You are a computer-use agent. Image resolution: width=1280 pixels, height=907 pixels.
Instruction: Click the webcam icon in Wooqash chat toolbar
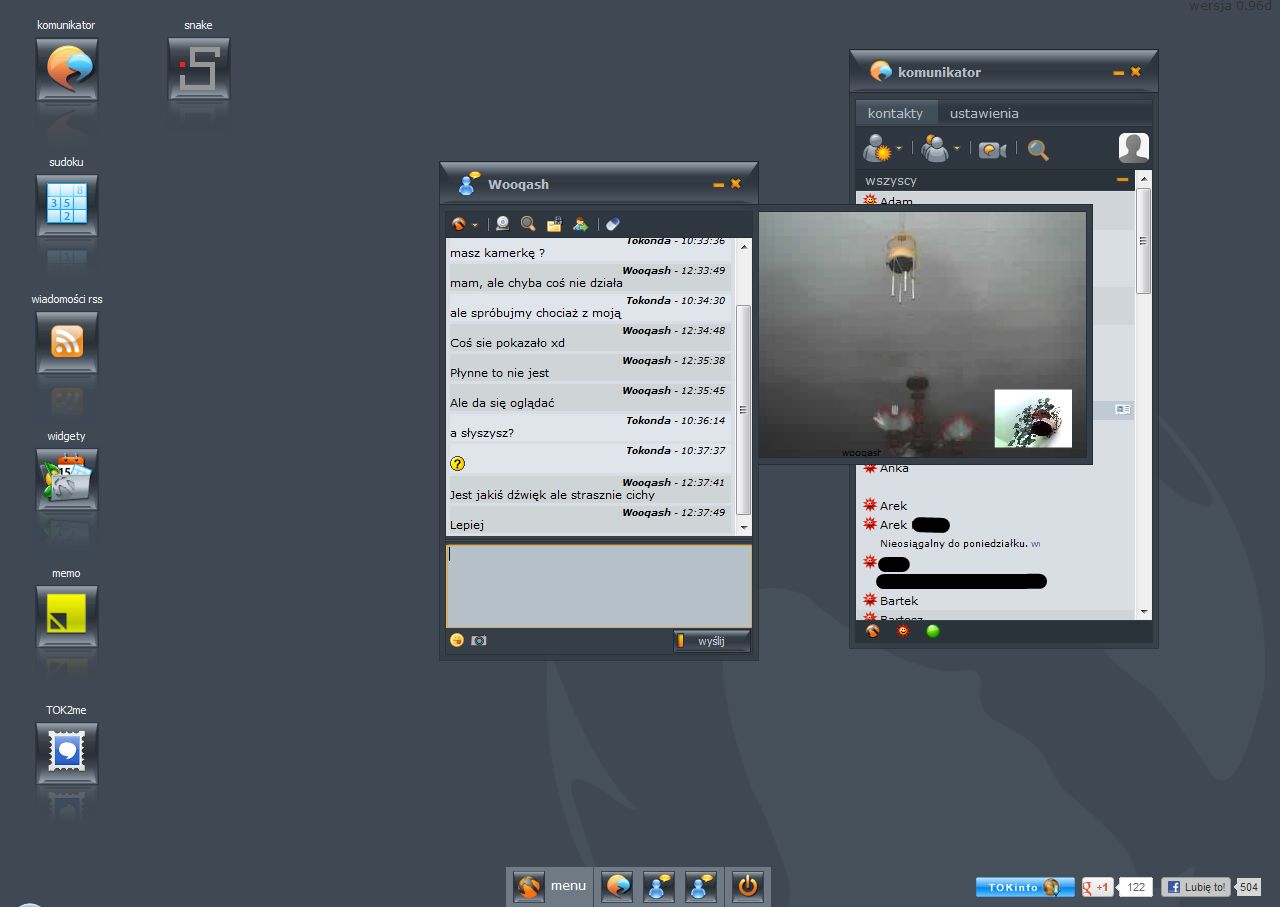[x=502, y=224]
